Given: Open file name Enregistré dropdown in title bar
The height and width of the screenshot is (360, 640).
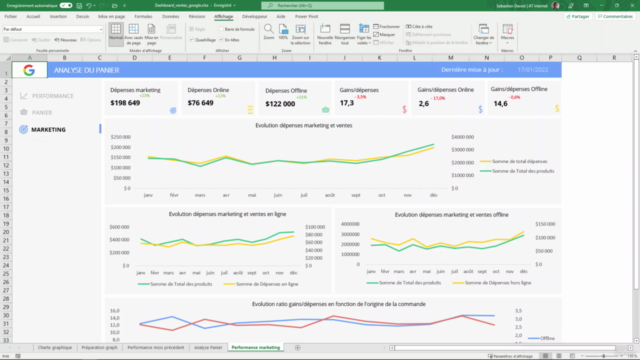Looking at the screenshot, I should [234, 6].
